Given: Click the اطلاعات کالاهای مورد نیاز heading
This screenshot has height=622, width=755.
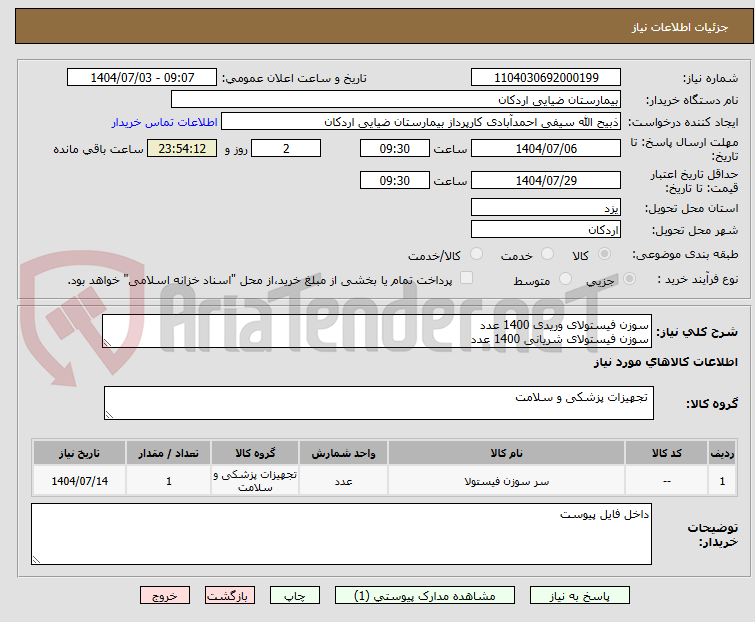Looking at the screenshot, I should (x=665, y=362).
